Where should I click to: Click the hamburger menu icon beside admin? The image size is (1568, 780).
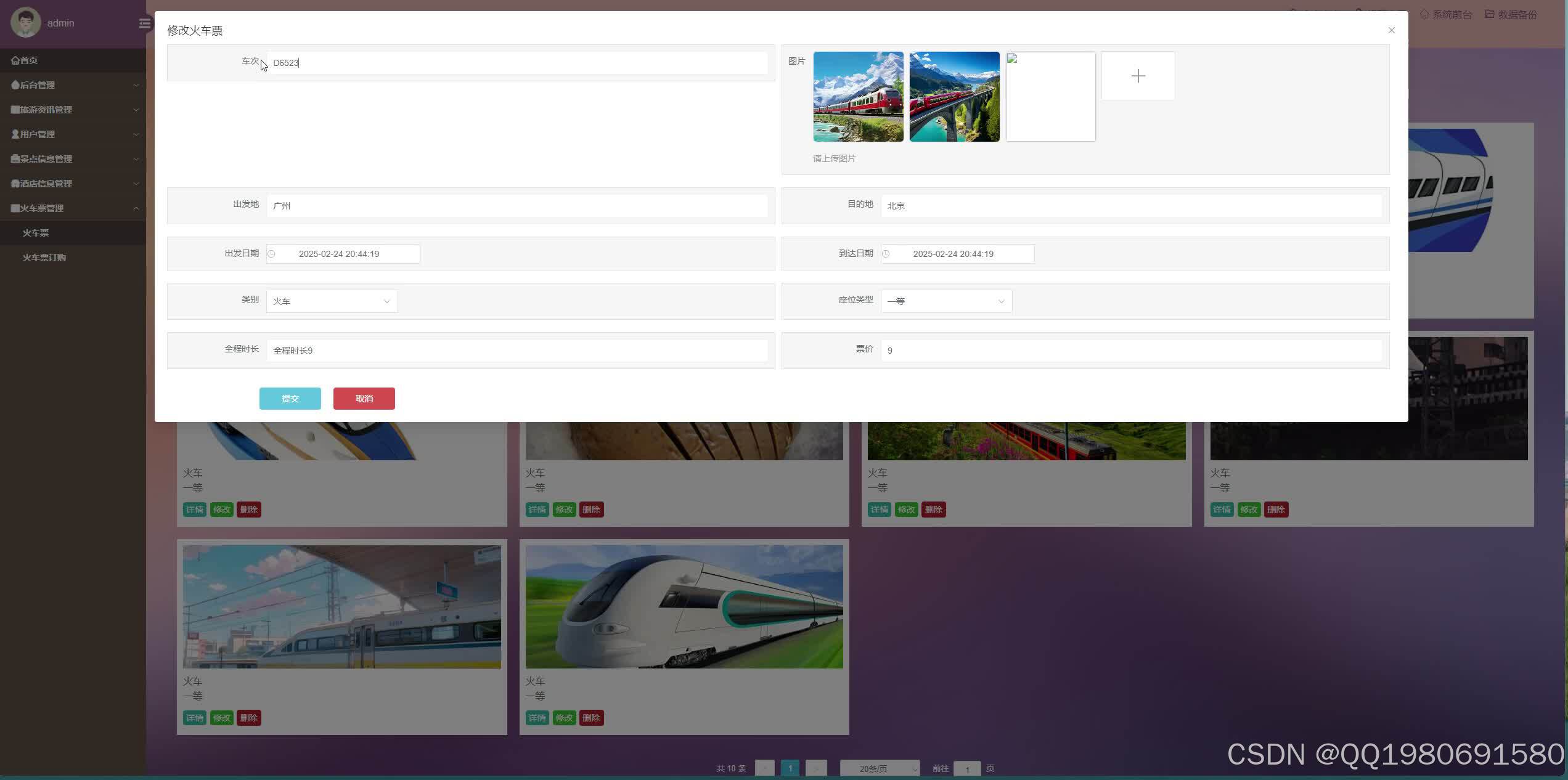click(x=144, y=23)
